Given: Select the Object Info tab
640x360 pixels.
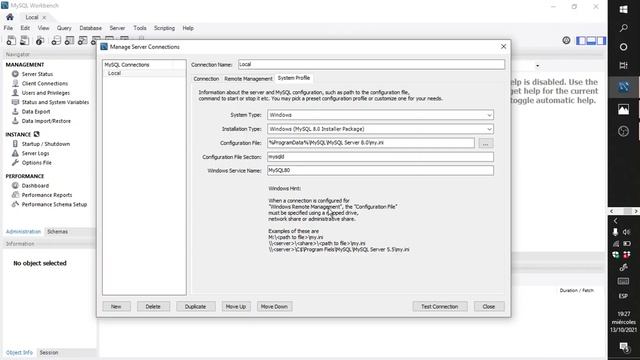Looking at the screenshot, I should coord(19,352).
